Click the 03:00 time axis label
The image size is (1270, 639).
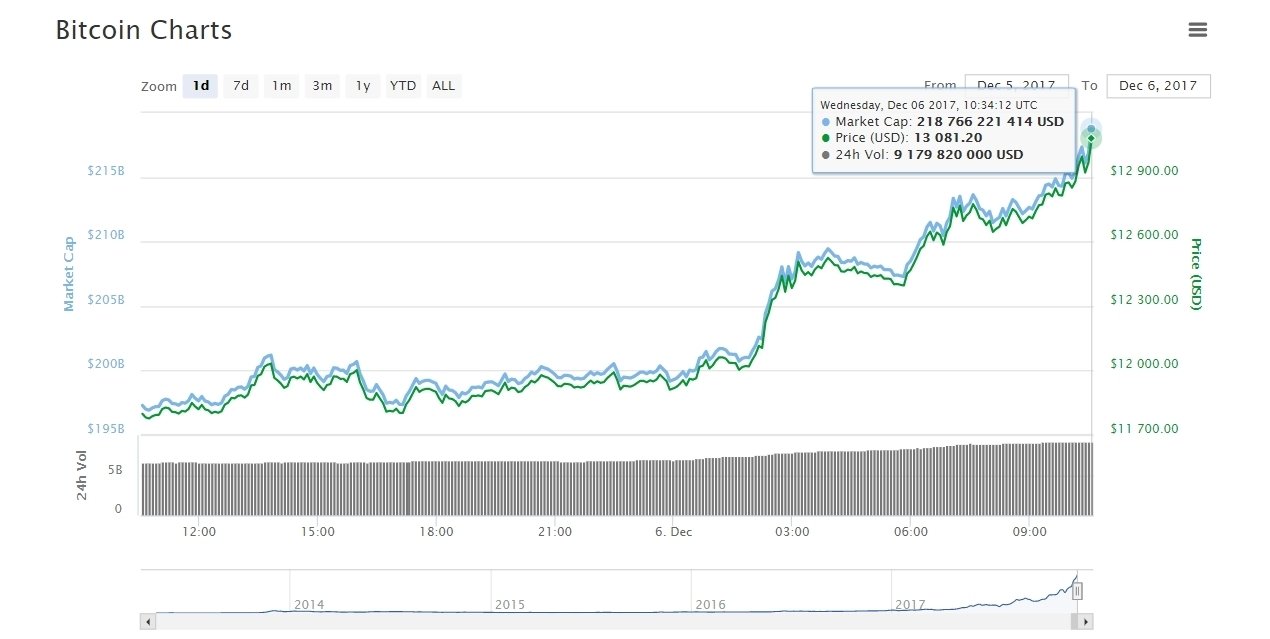[x=792, y=532]
